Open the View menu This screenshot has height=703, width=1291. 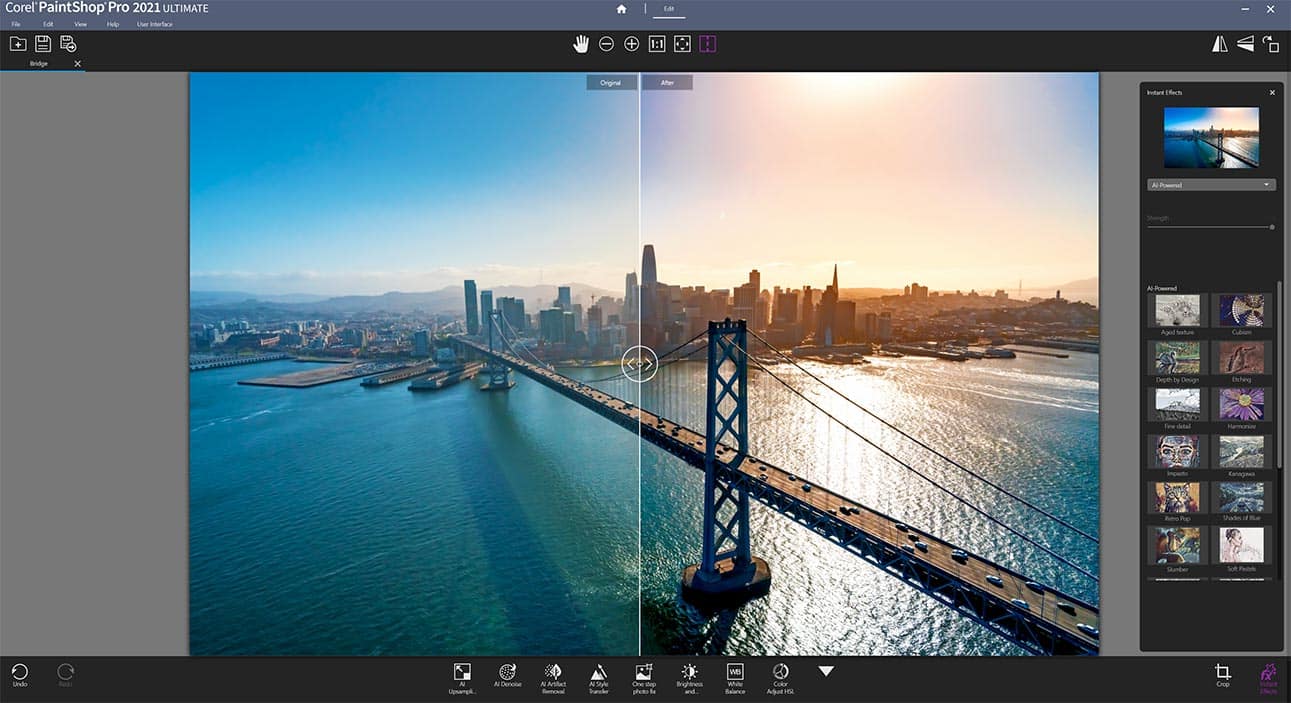click(80, 24)
